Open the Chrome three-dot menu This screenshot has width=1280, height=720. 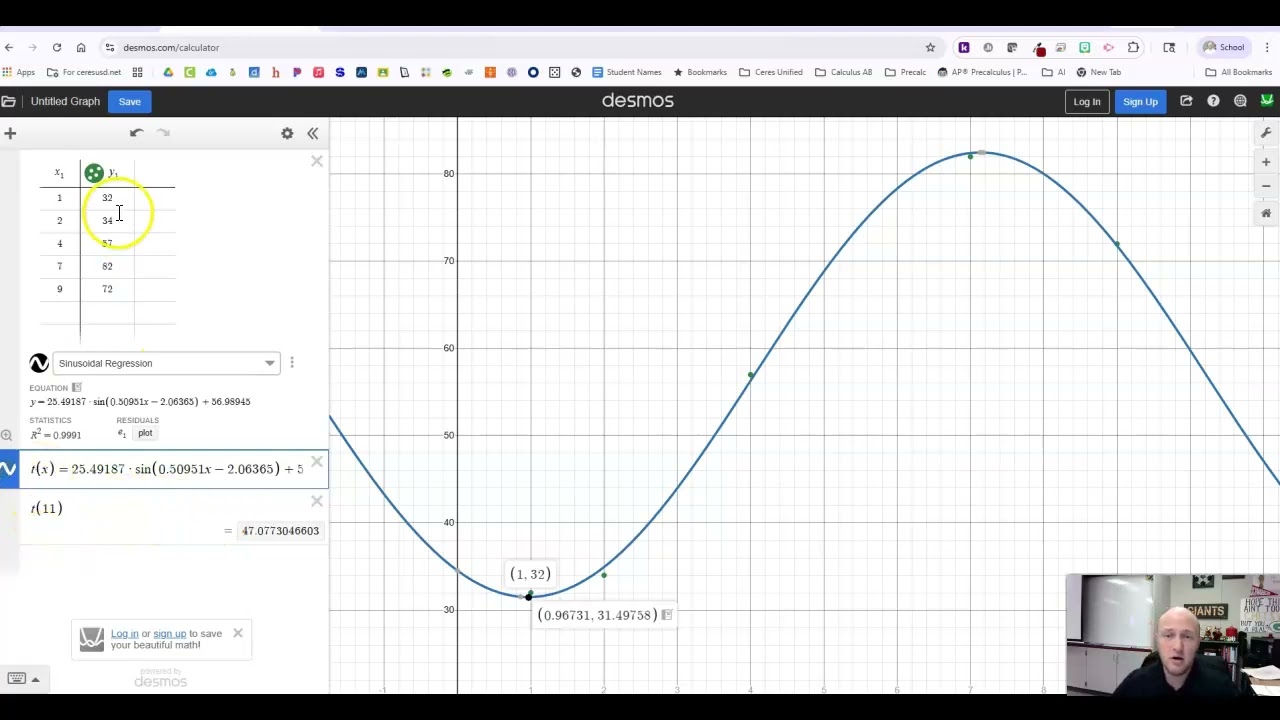point(1267,48)
